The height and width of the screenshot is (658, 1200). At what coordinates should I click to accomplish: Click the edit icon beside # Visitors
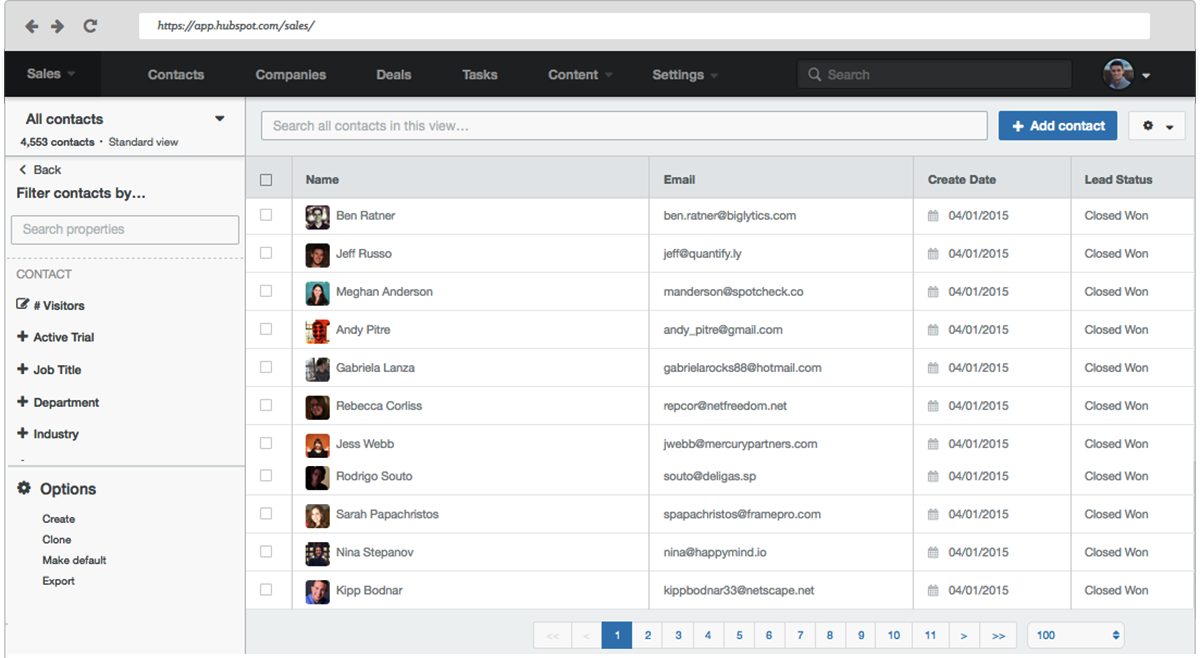[x=23, y=305]
